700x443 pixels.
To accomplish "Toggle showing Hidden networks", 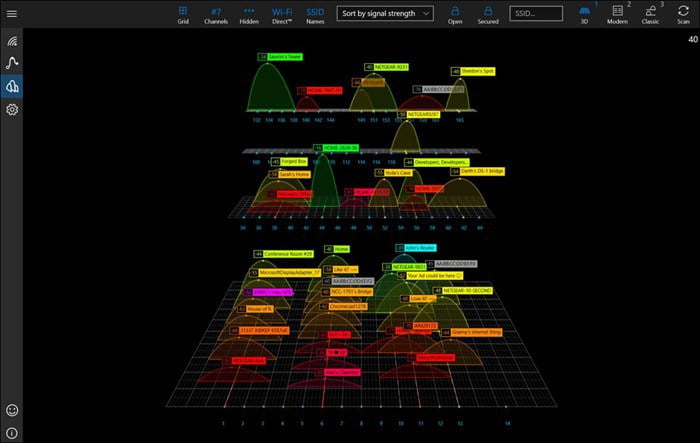I will (x=249, y=15).
